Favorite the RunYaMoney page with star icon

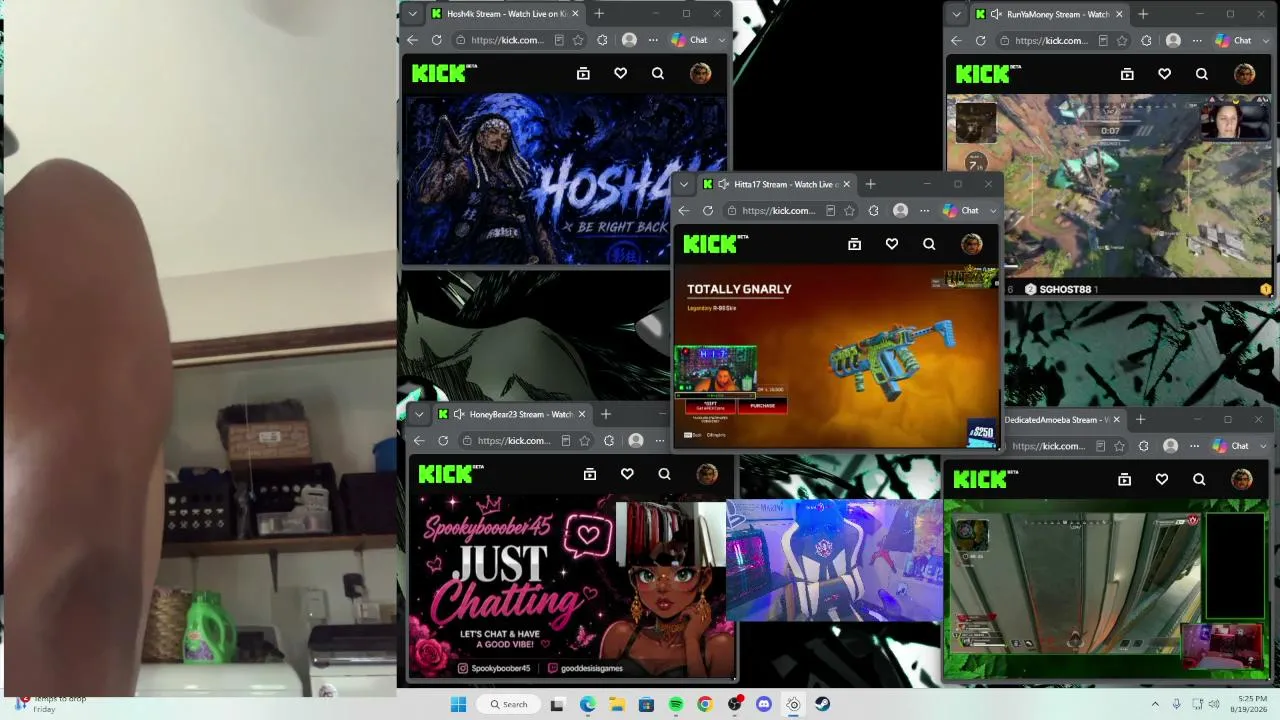(1122, 40)
